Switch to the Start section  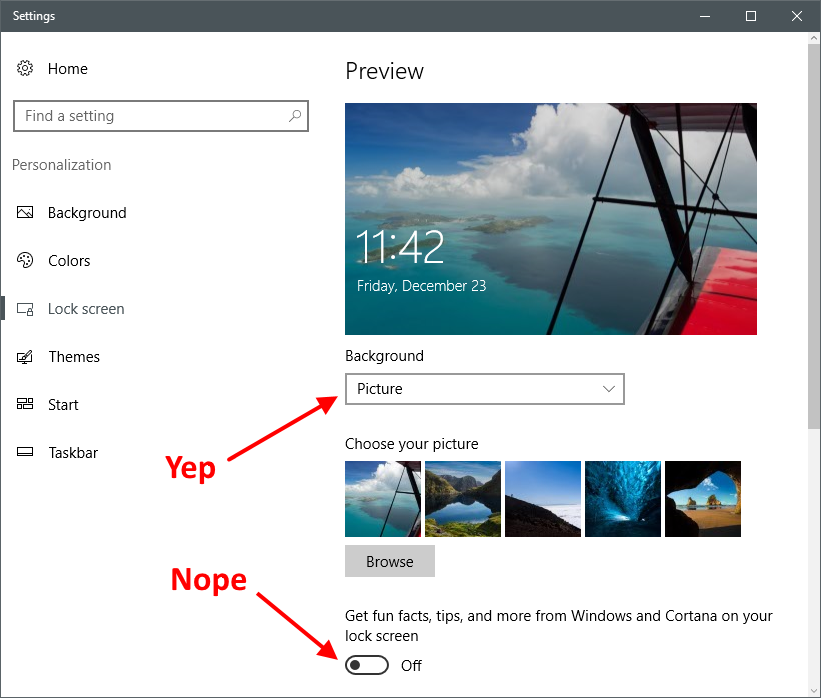63,405
